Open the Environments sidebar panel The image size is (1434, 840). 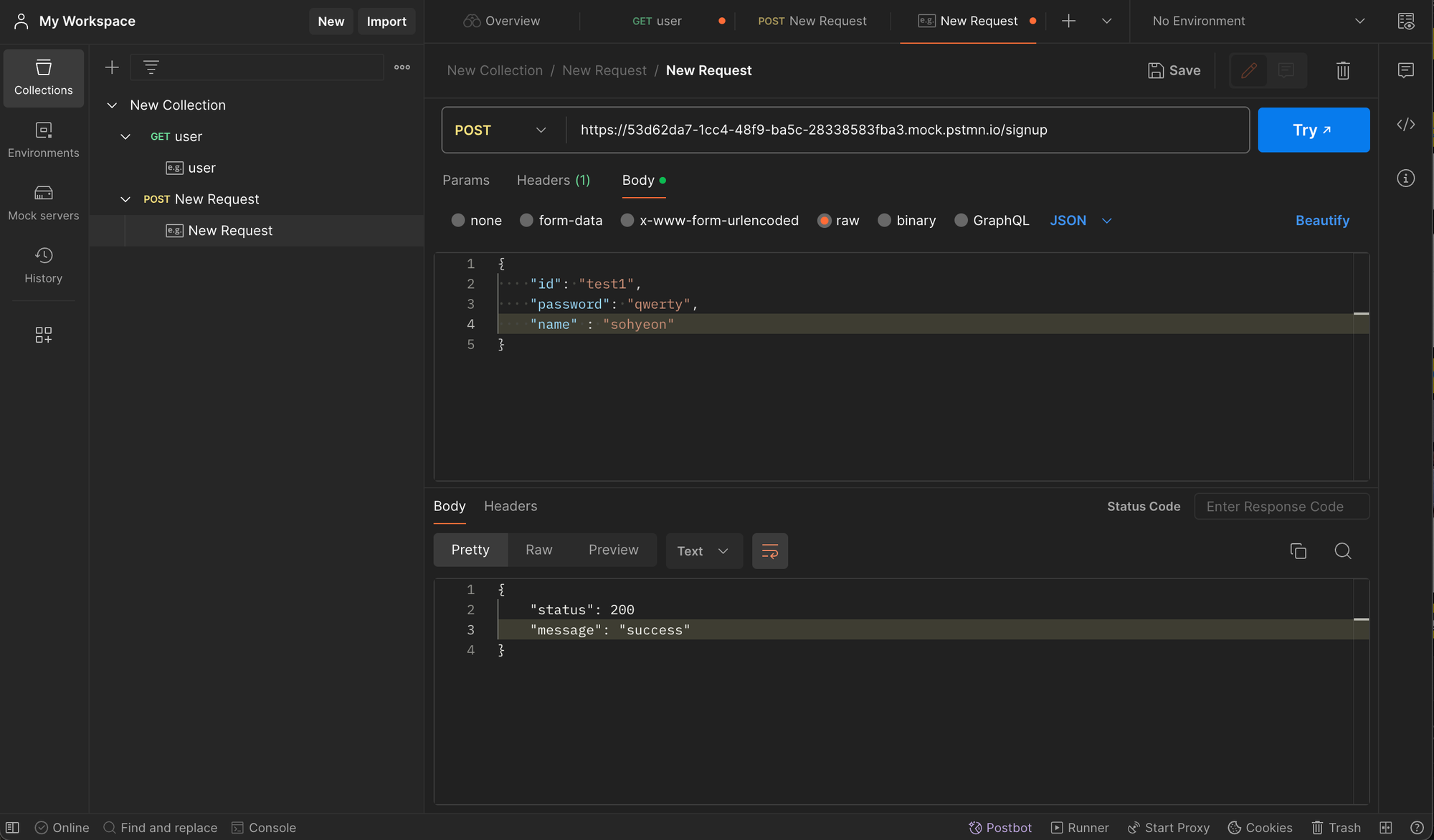[x=43, y=140]
